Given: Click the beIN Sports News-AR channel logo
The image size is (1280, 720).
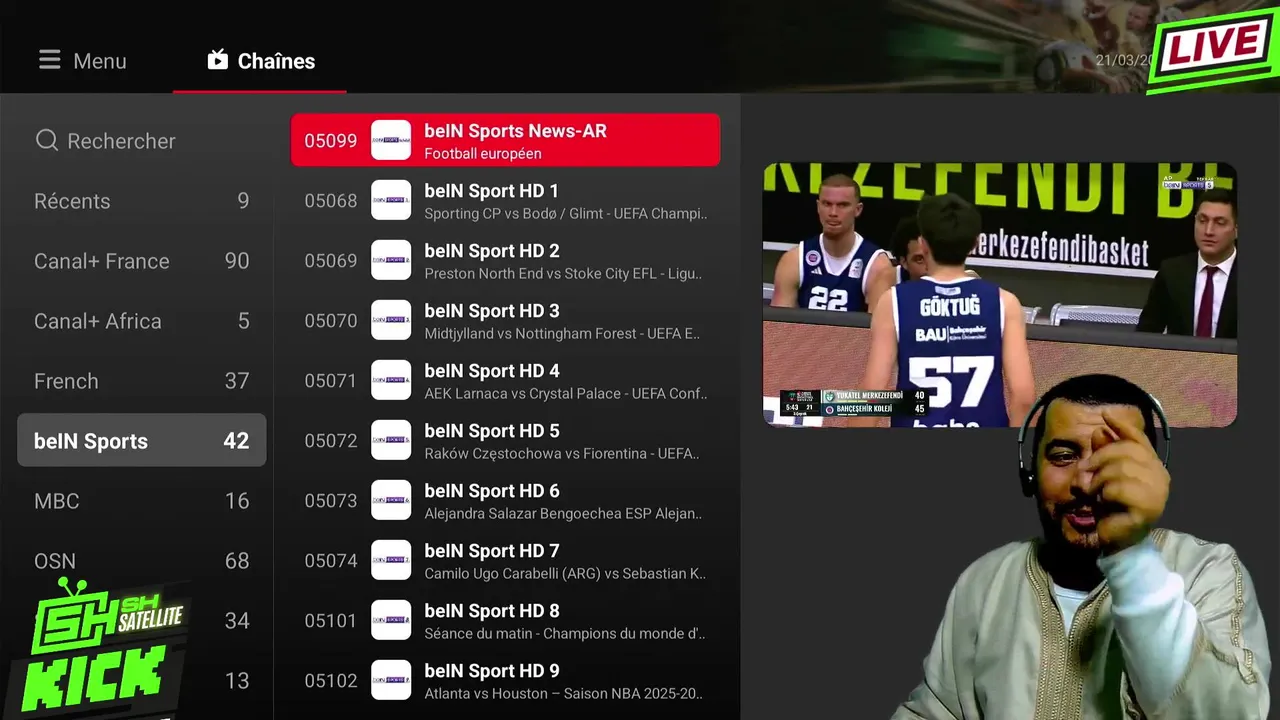Looking at the screenshot, I should click(x=391, y=140).
